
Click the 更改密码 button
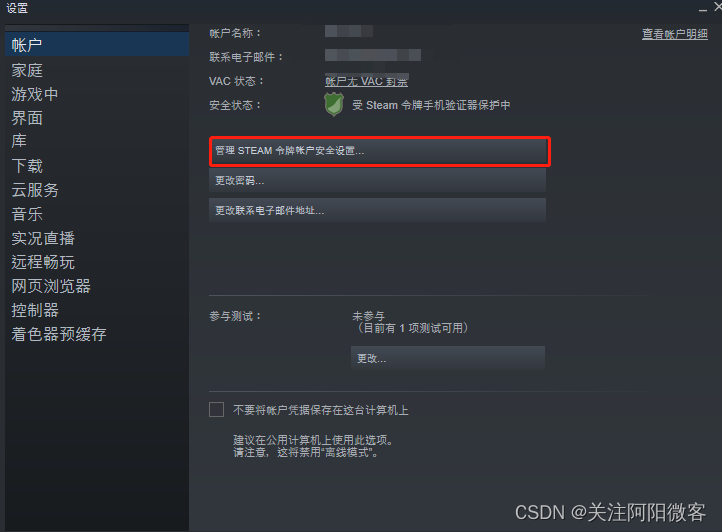[x=377, y=181]
